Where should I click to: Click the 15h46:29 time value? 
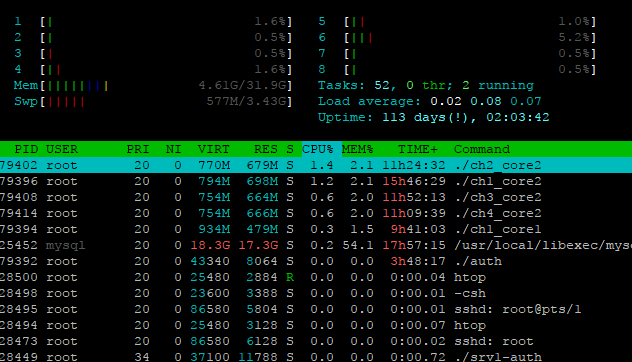coord(414,181)
